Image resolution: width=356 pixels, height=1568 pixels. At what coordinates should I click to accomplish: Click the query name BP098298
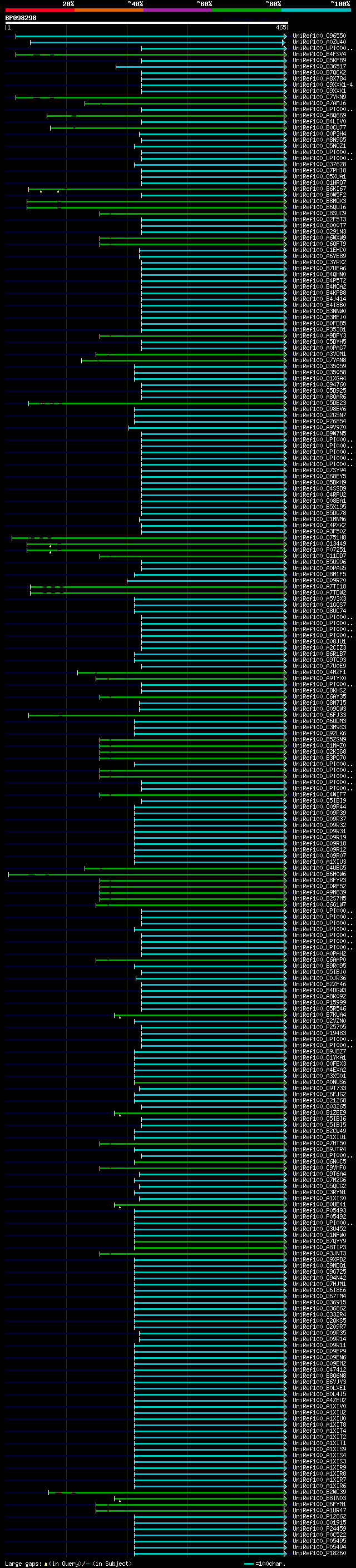21,18
